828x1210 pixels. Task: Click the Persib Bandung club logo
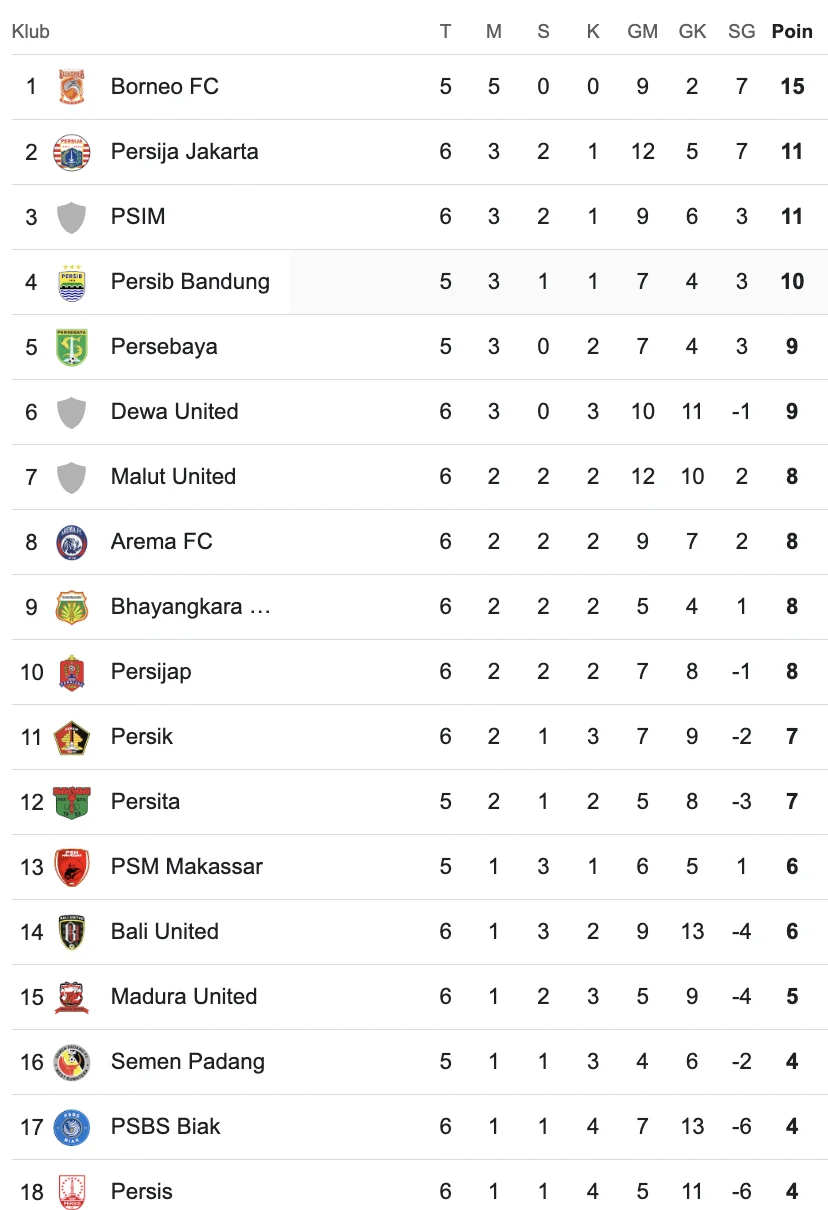[x=71, y=282]
